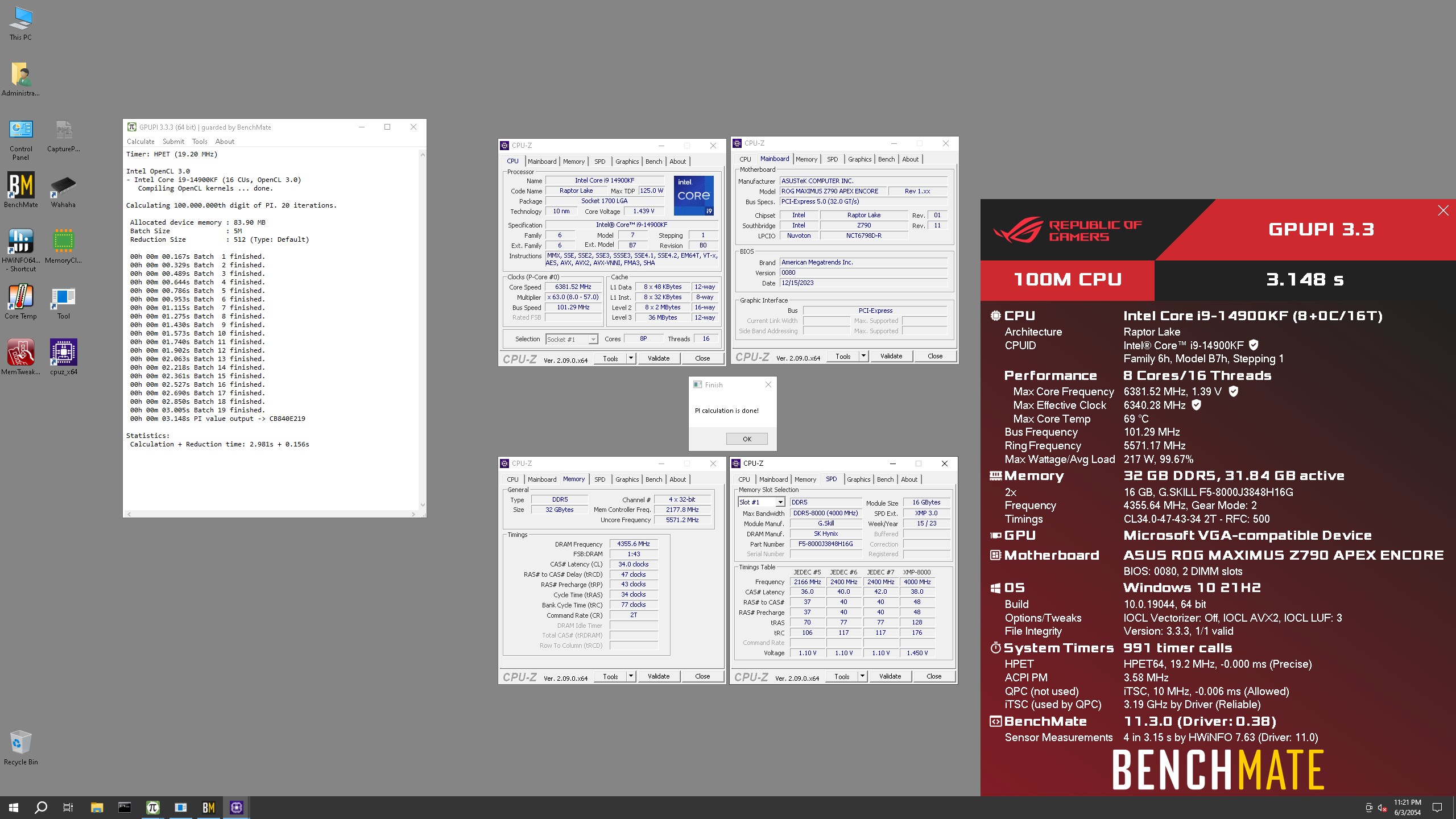Click Close in CPU-Z Mainboard window
The image size is (1456, 819).
coord(934,356)
